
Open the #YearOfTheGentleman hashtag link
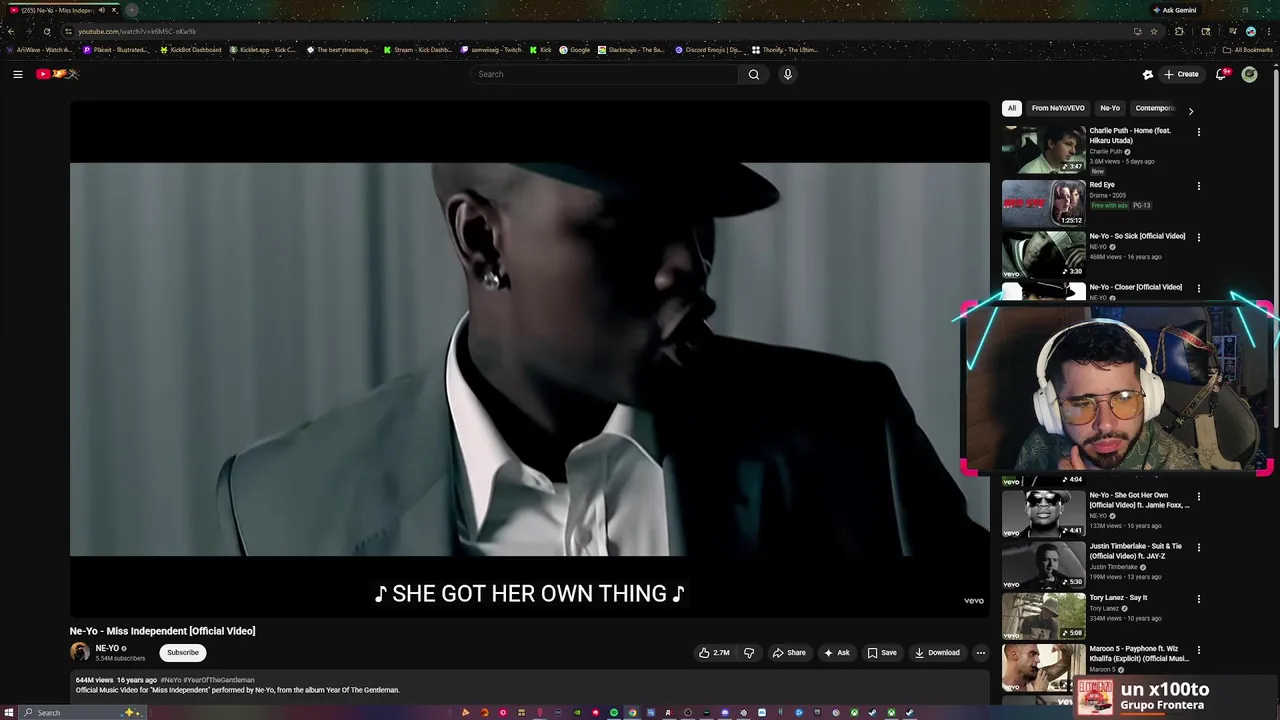click(219, 680)
